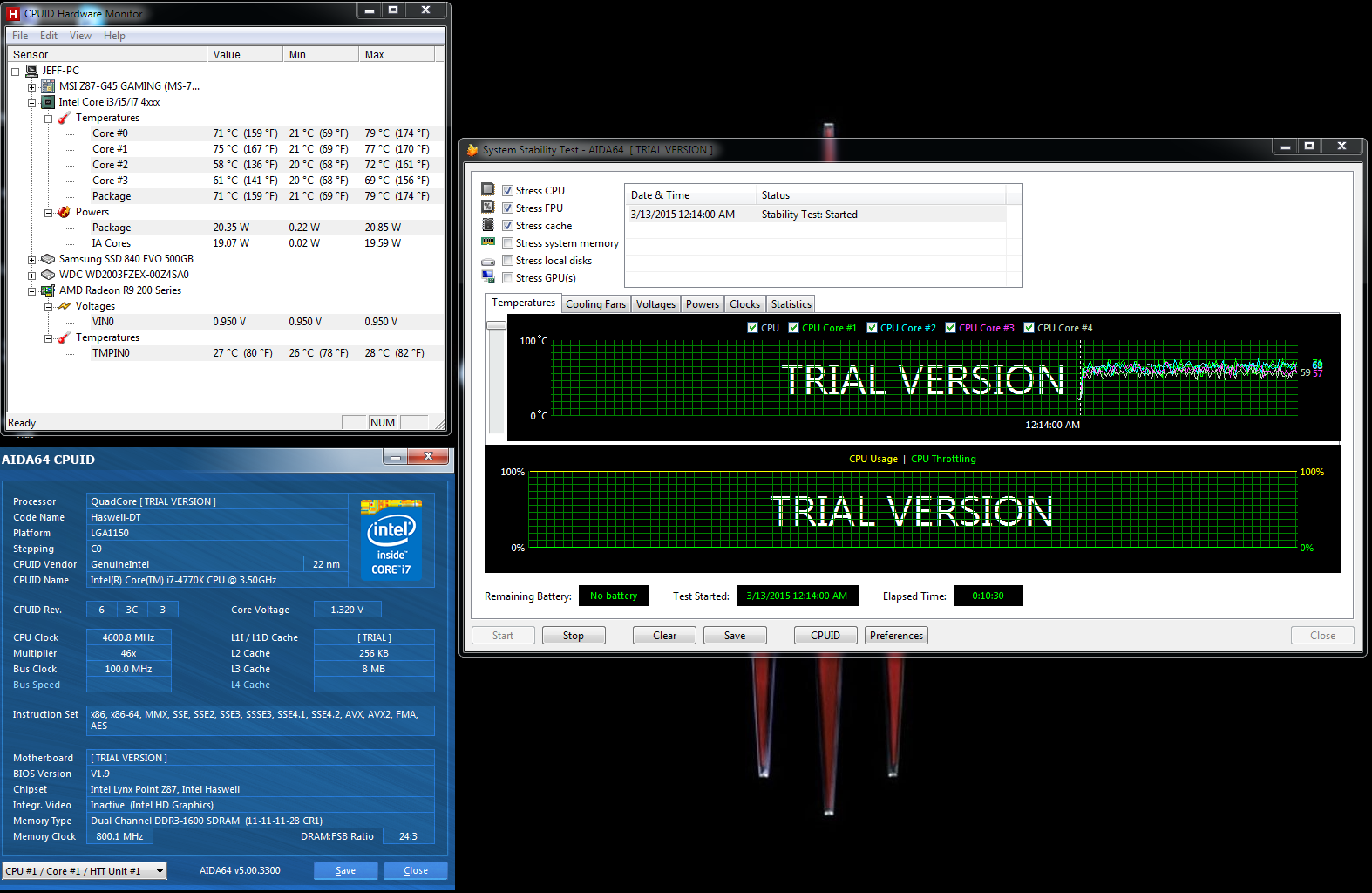1372x893 pixels.
Task: Click thermometer icon of Intel Core Temperatures node
Action: (65, 118)
